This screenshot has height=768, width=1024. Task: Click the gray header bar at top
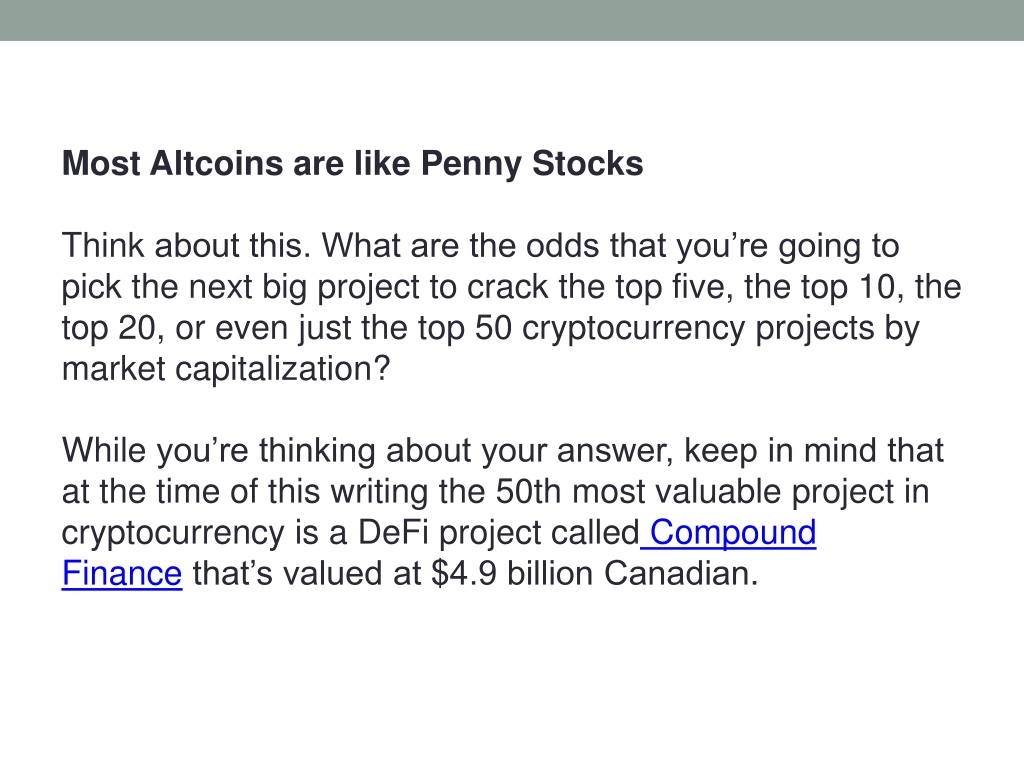512,20
